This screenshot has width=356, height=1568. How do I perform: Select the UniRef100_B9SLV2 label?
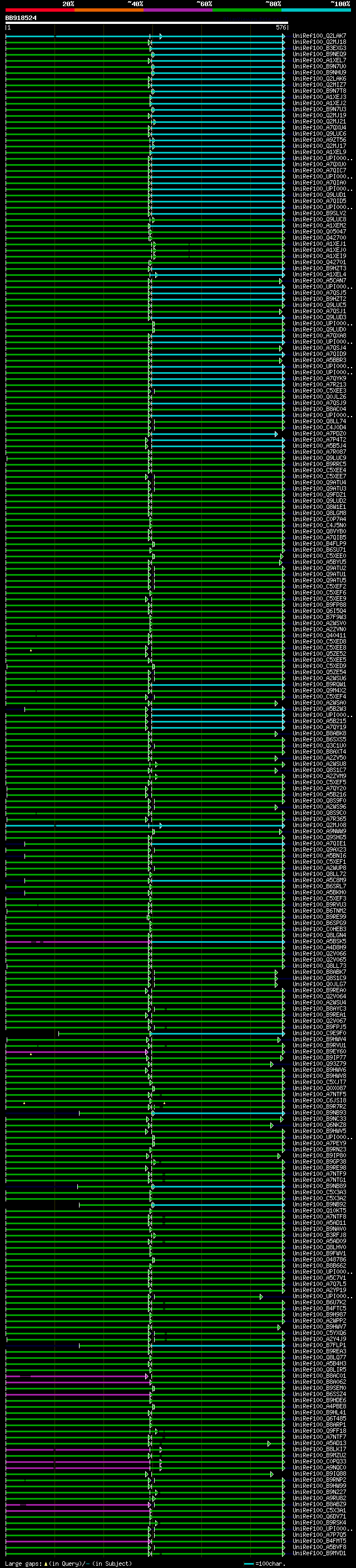pyautogui.click(x=319, y=213)
